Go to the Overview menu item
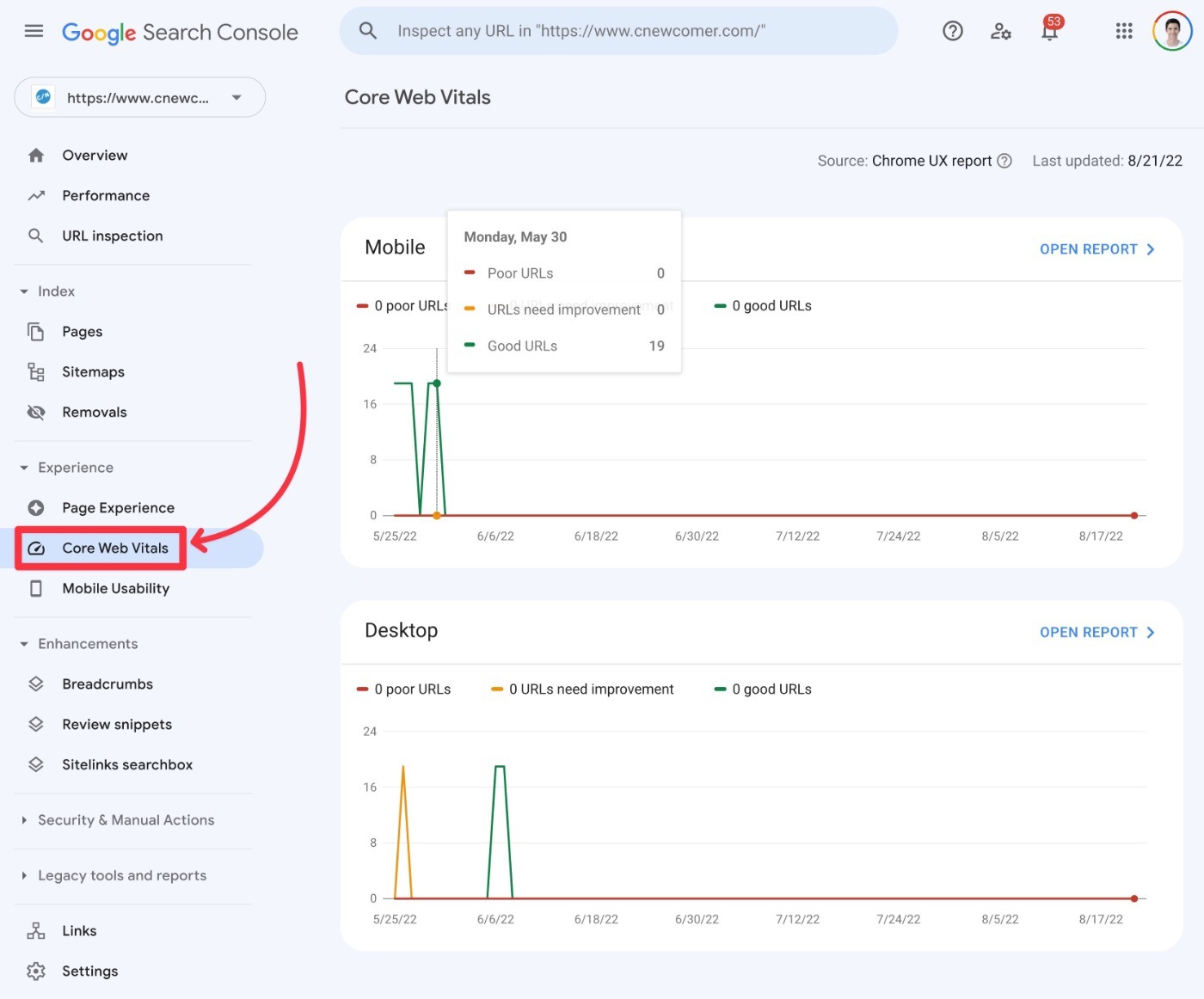Image resolution: width=1204 pixels, height=999 pixels. [x=95, y=155]
